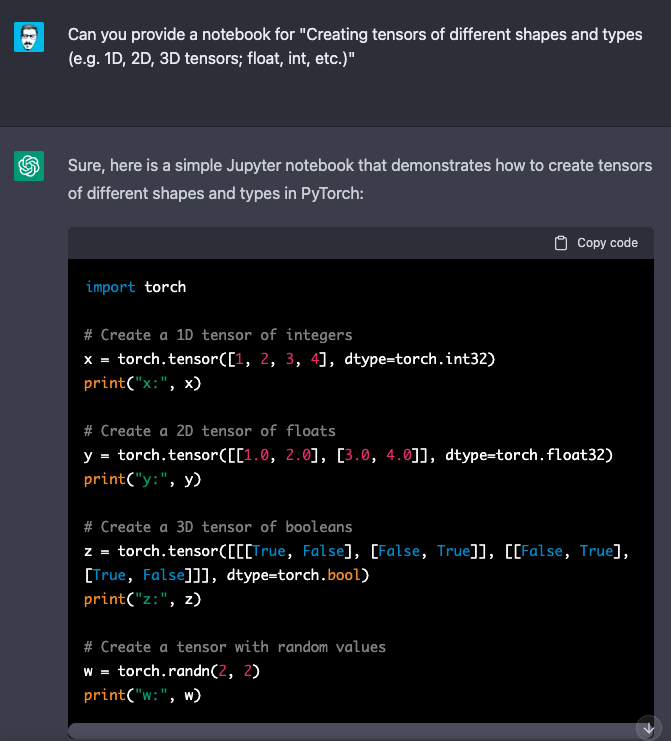Click the Copy code button label
Image resolution: width=671 pixels, height=741 pixels.
pos(607,243)
